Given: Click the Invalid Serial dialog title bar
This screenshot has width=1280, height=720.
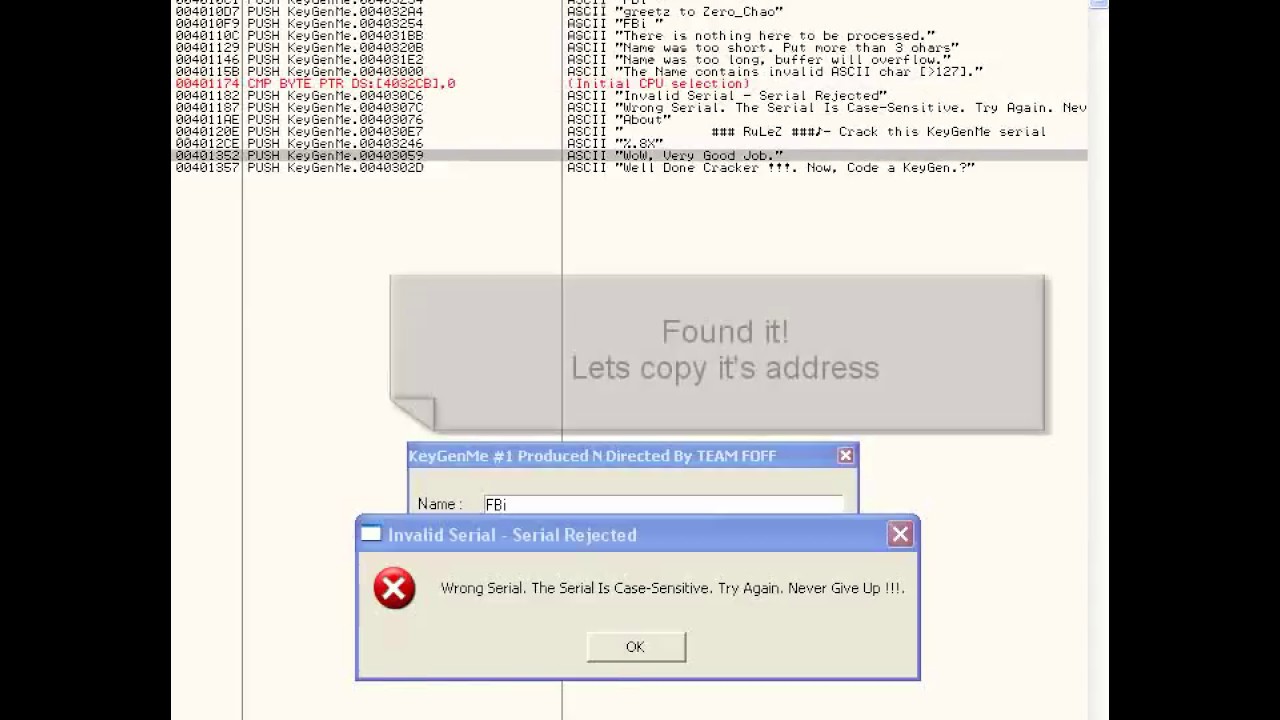Looking at the screenshot, I should tap(637, 535).
